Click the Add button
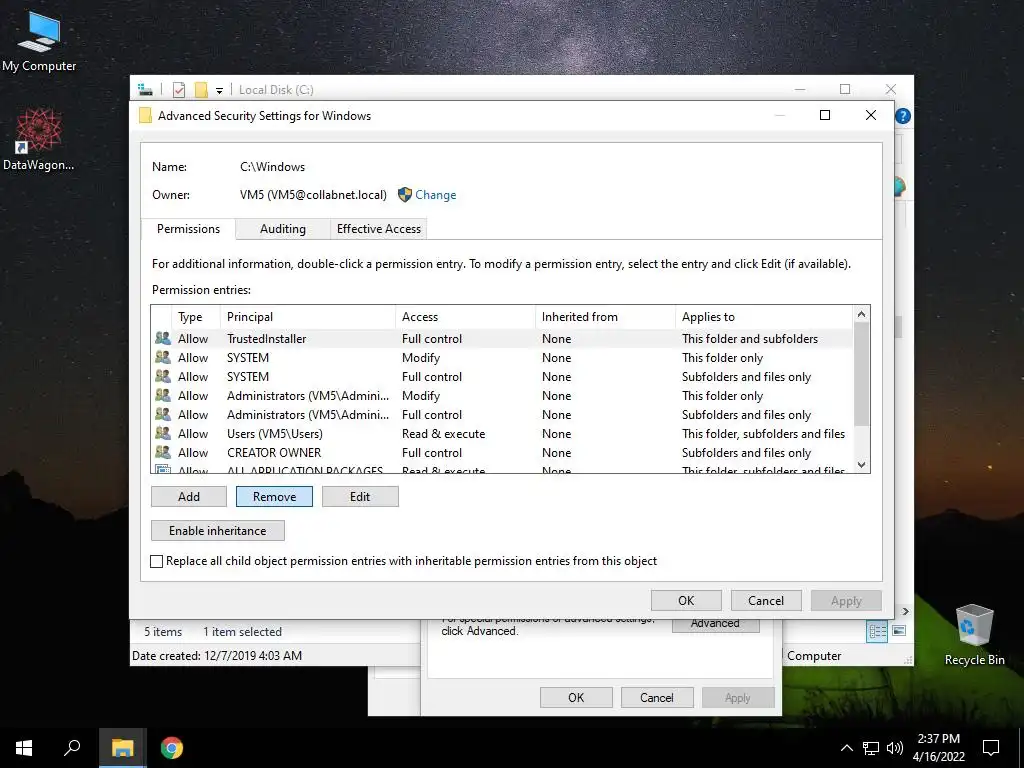1024x768 pixels. pos(189,496)
